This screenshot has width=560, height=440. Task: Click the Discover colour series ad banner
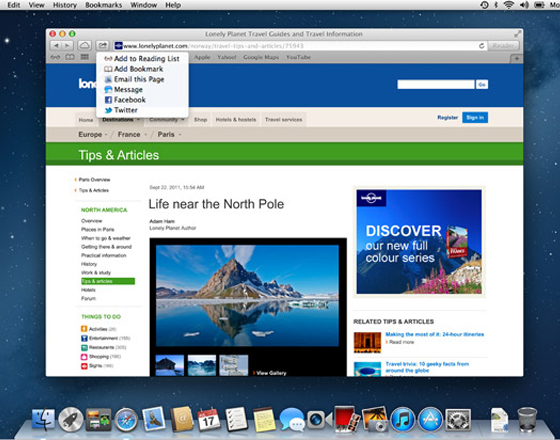click(419, 242)
